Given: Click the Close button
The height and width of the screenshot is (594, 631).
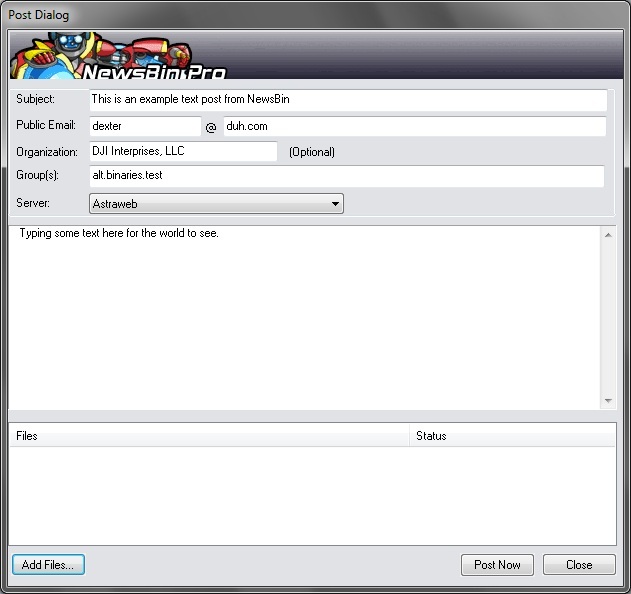Looking at the screenshot, I should click(x=579, y=565).
